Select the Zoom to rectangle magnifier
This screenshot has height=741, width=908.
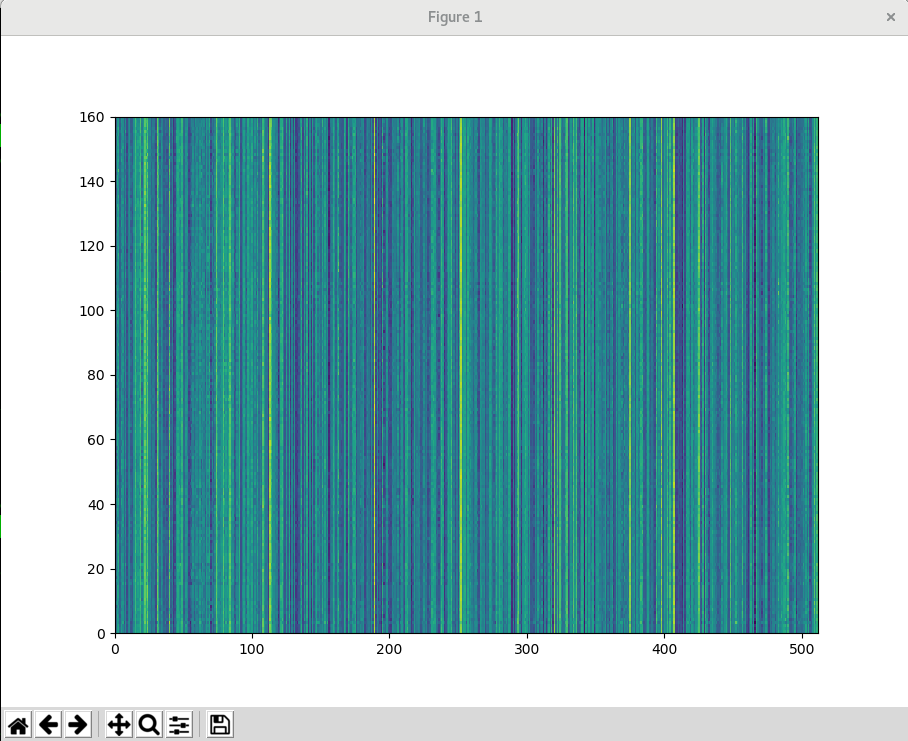[x=149, y=725]
